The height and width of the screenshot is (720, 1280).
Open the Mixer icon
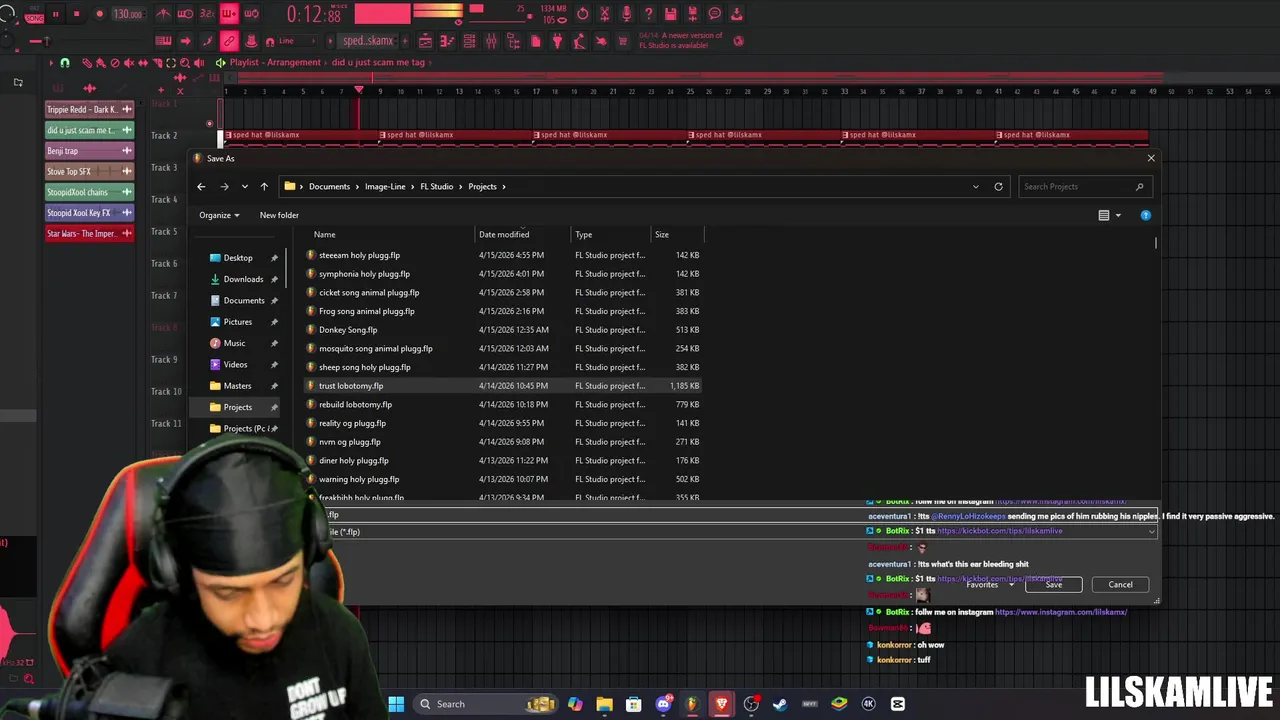click(491, 41)
